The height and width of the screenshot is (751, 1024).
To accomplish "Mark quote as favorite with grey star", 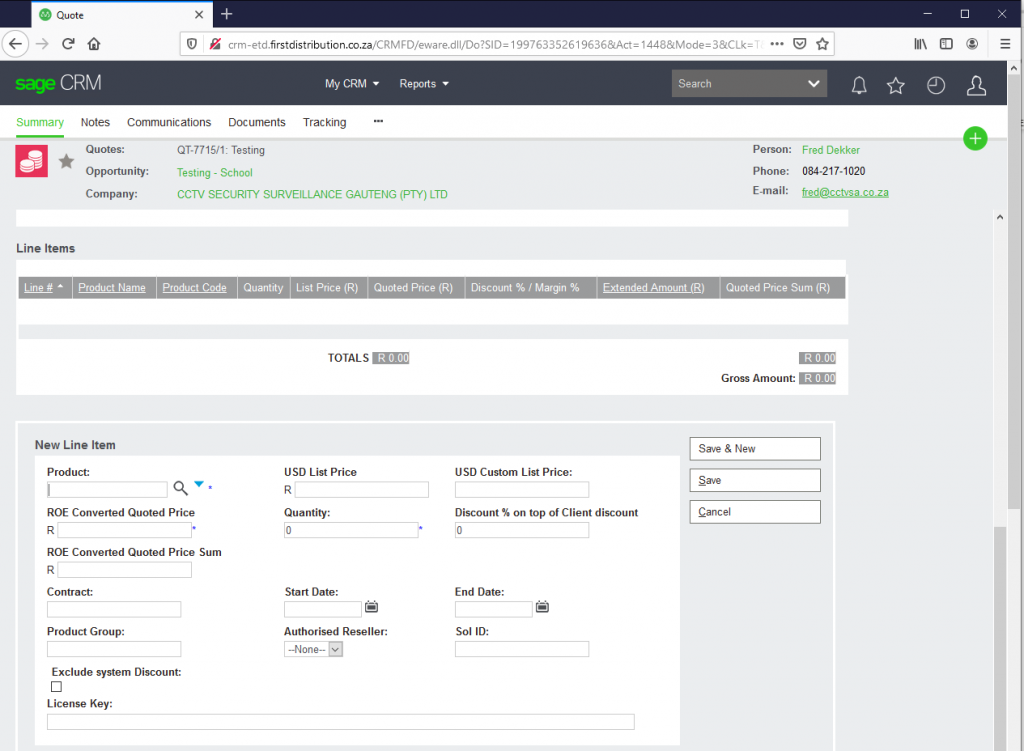I will click(x=66, y=161).
